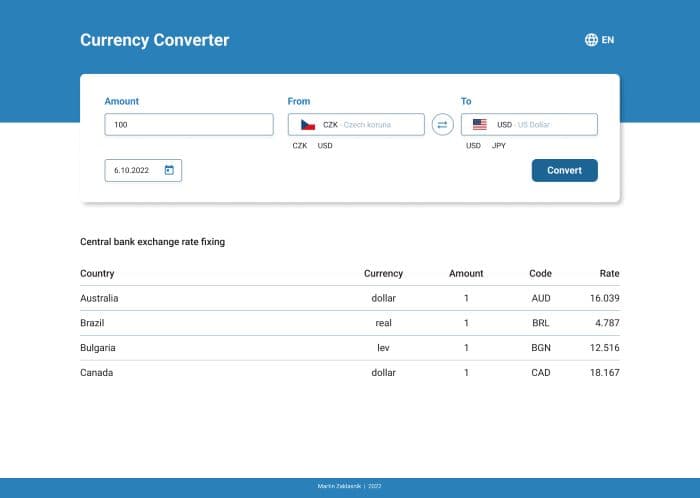Click the CAD code cell
700x498 pixels.
[x=541, y=373]
